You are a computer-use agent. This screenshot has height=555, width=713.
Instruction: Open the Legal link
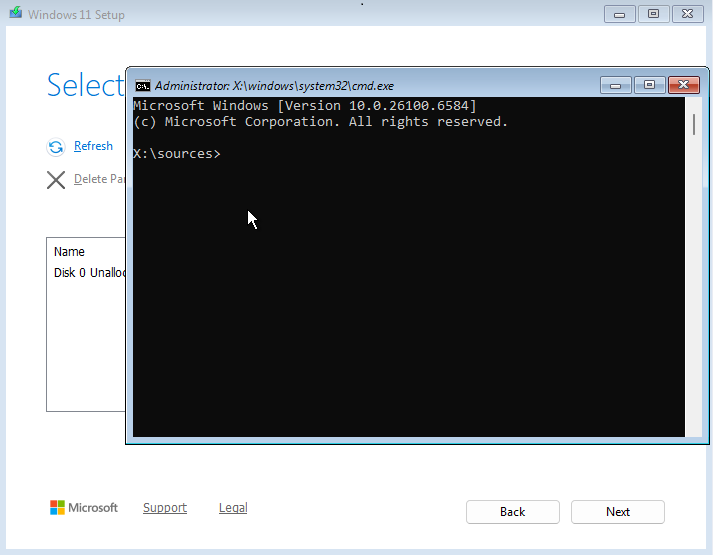pos(233,508)
